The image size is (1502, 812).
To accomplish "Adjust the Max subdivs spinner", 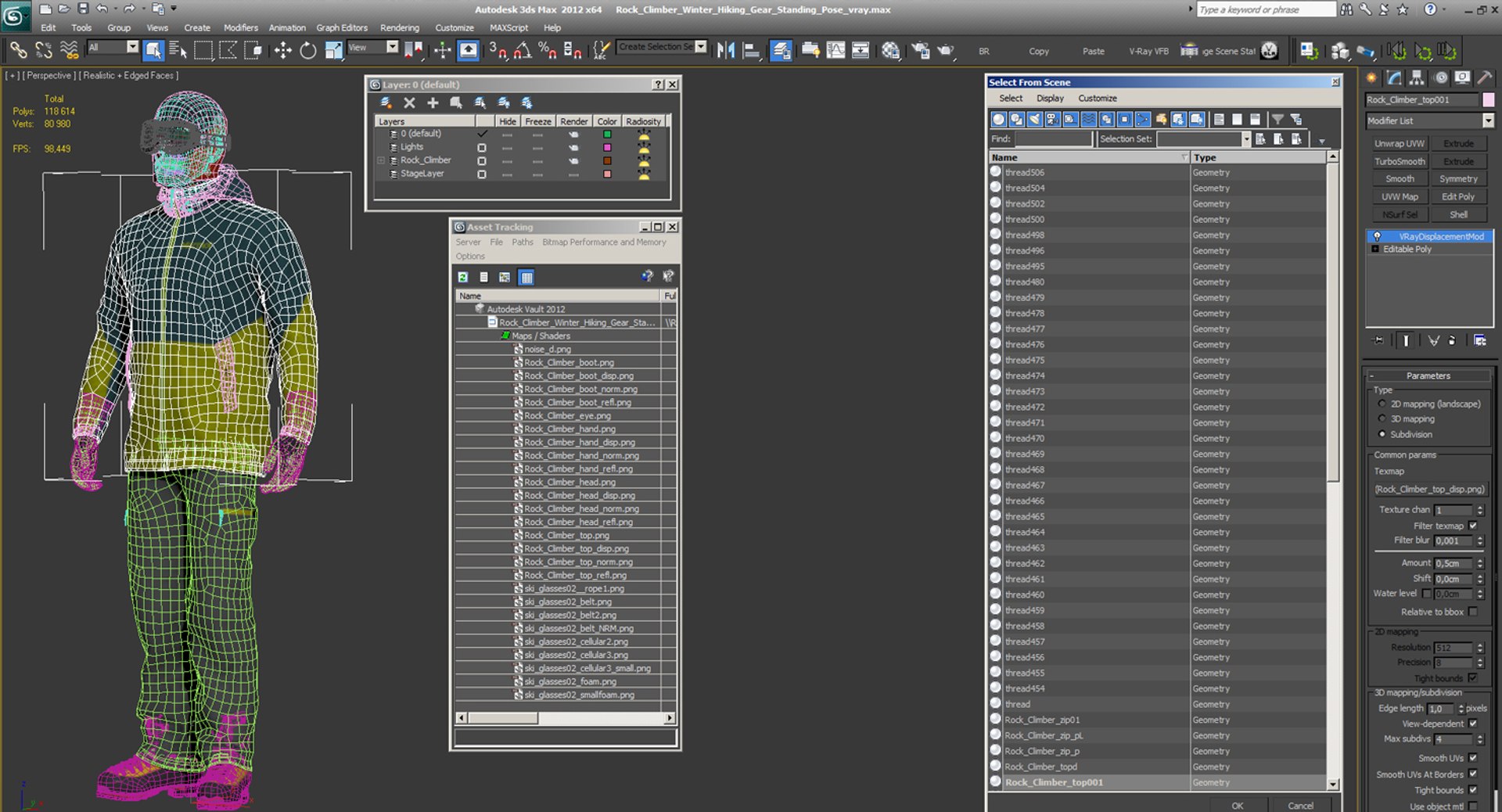I will click(1480, 739).
